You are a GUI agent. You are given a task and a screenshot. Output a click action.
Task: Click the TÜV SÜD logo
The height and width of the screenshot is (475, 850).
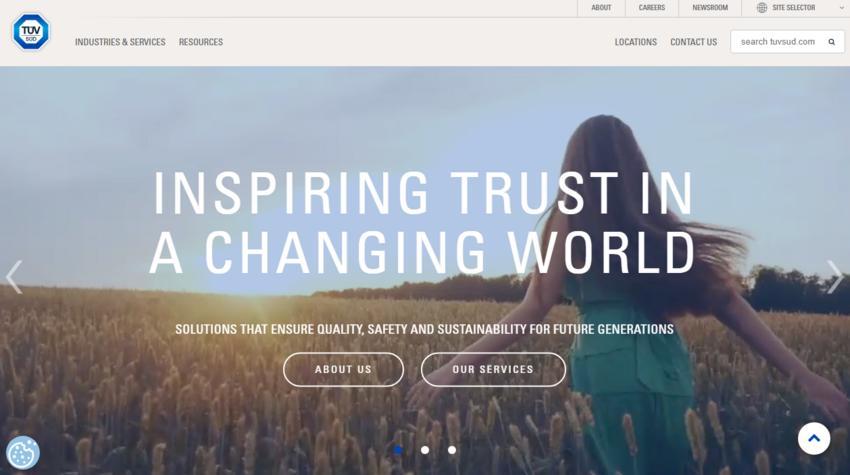click(31, 32)
